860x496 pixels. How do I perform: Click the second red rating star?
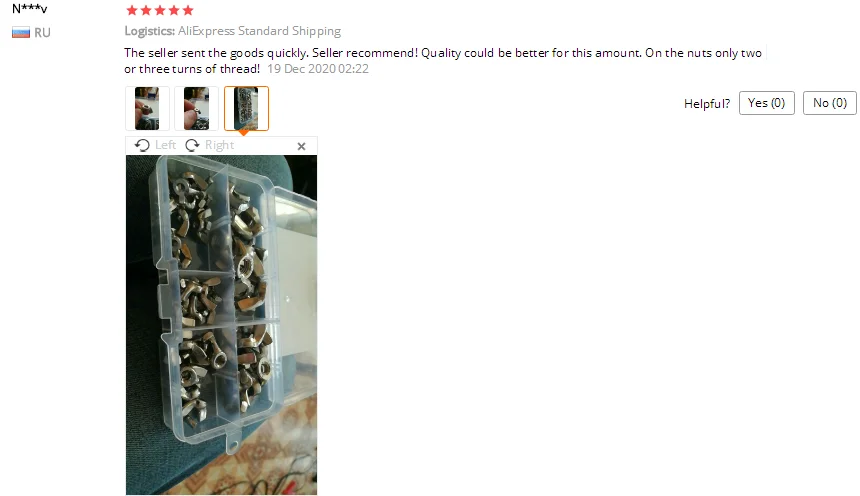pos(146,10)
